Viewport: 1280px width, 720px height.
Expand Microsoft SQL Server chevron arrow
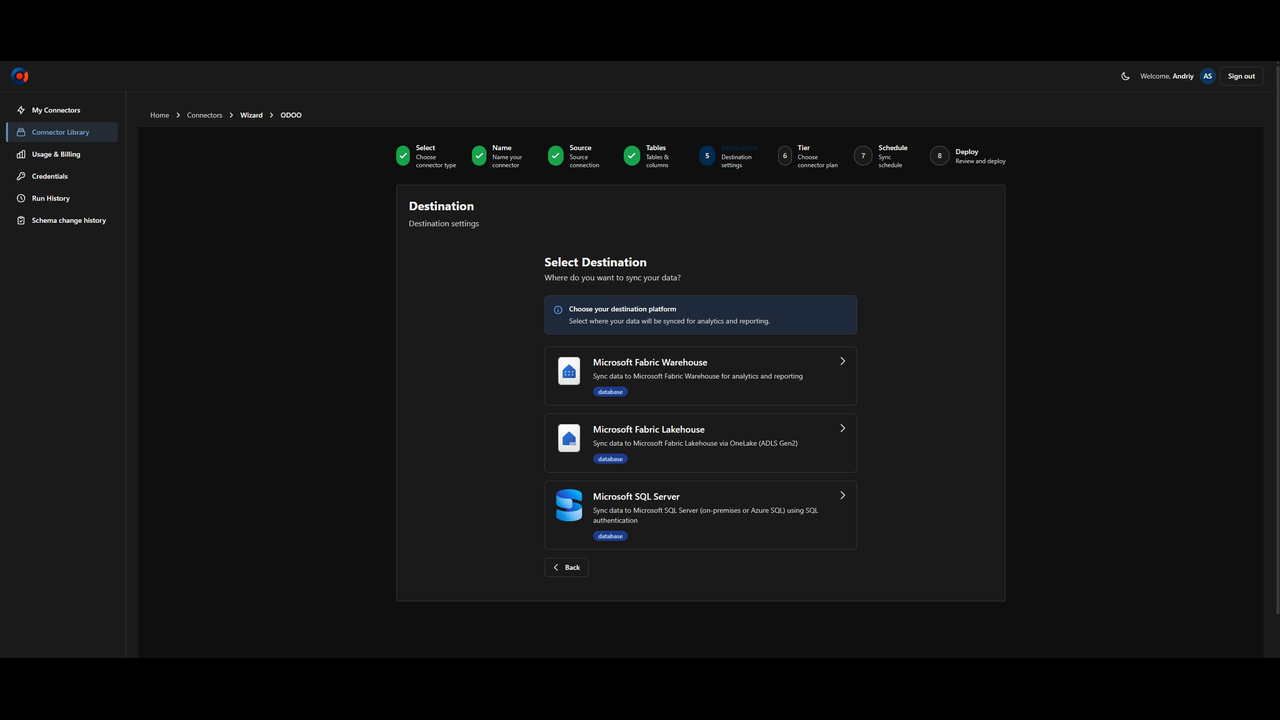click(x=843, y=495)
